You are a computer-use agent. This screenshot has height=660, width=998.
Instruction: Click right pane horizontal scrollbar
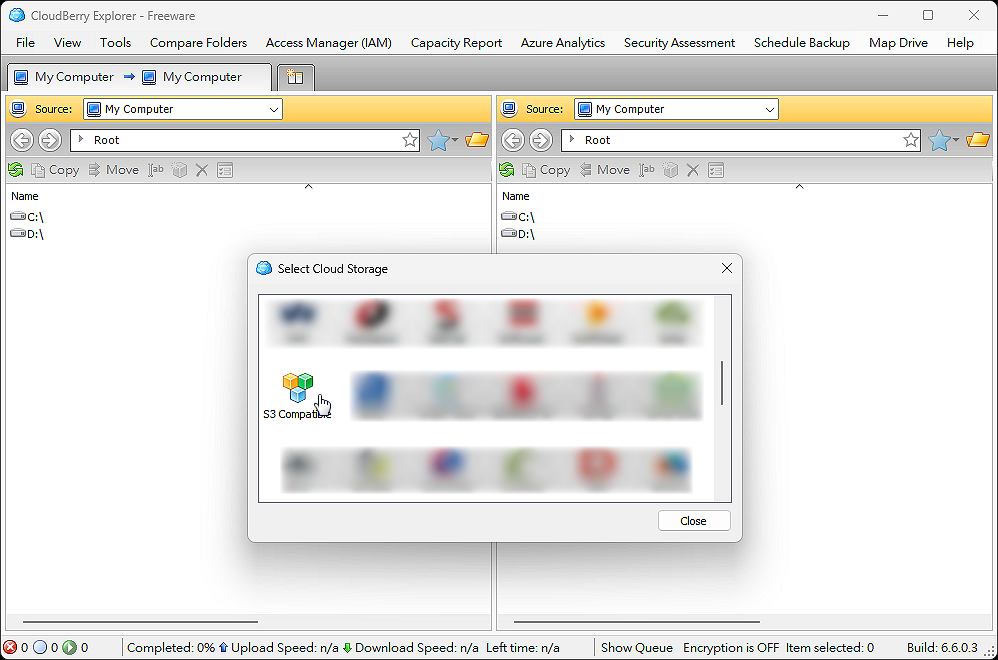(x=636, y=621)
